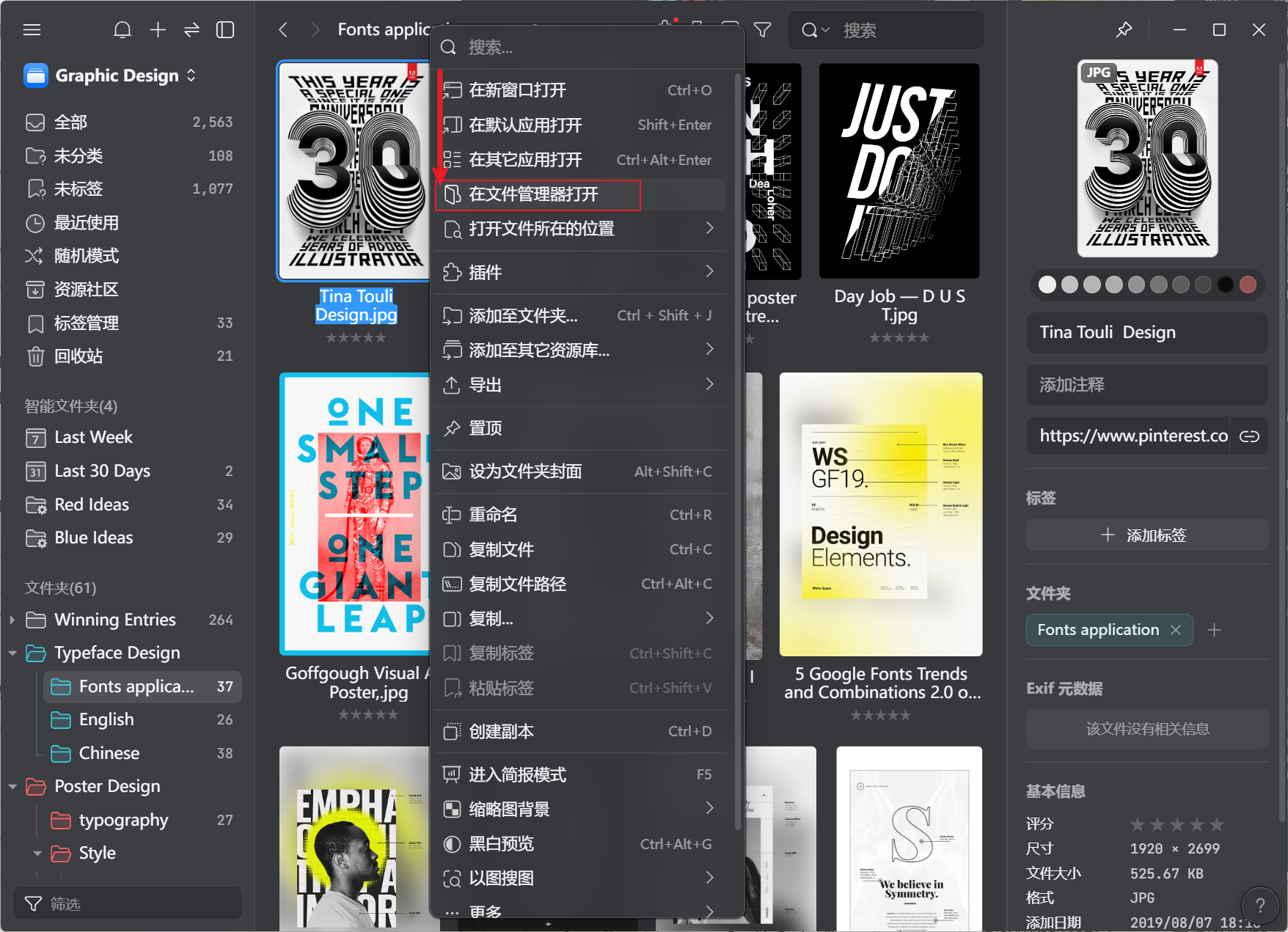Image resolution: width=1288 pixels, height=932 pixels.
Task: Open 最近使用 recent items
Action: (128, 222)
